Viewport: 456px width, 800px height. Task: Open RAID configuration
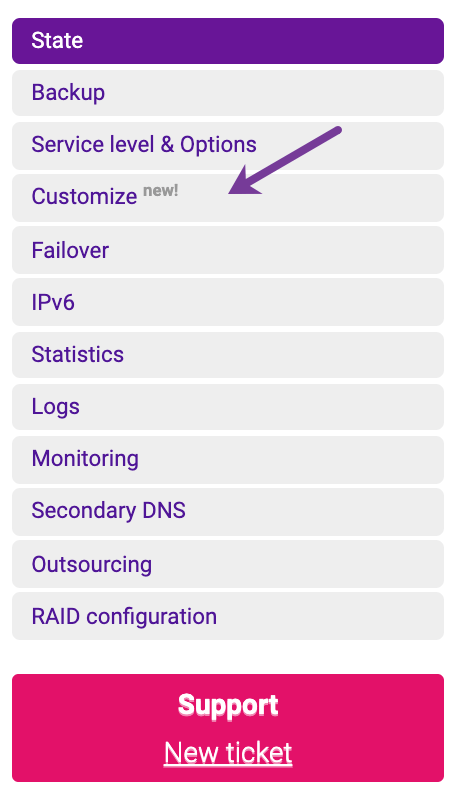click(228, 616)
